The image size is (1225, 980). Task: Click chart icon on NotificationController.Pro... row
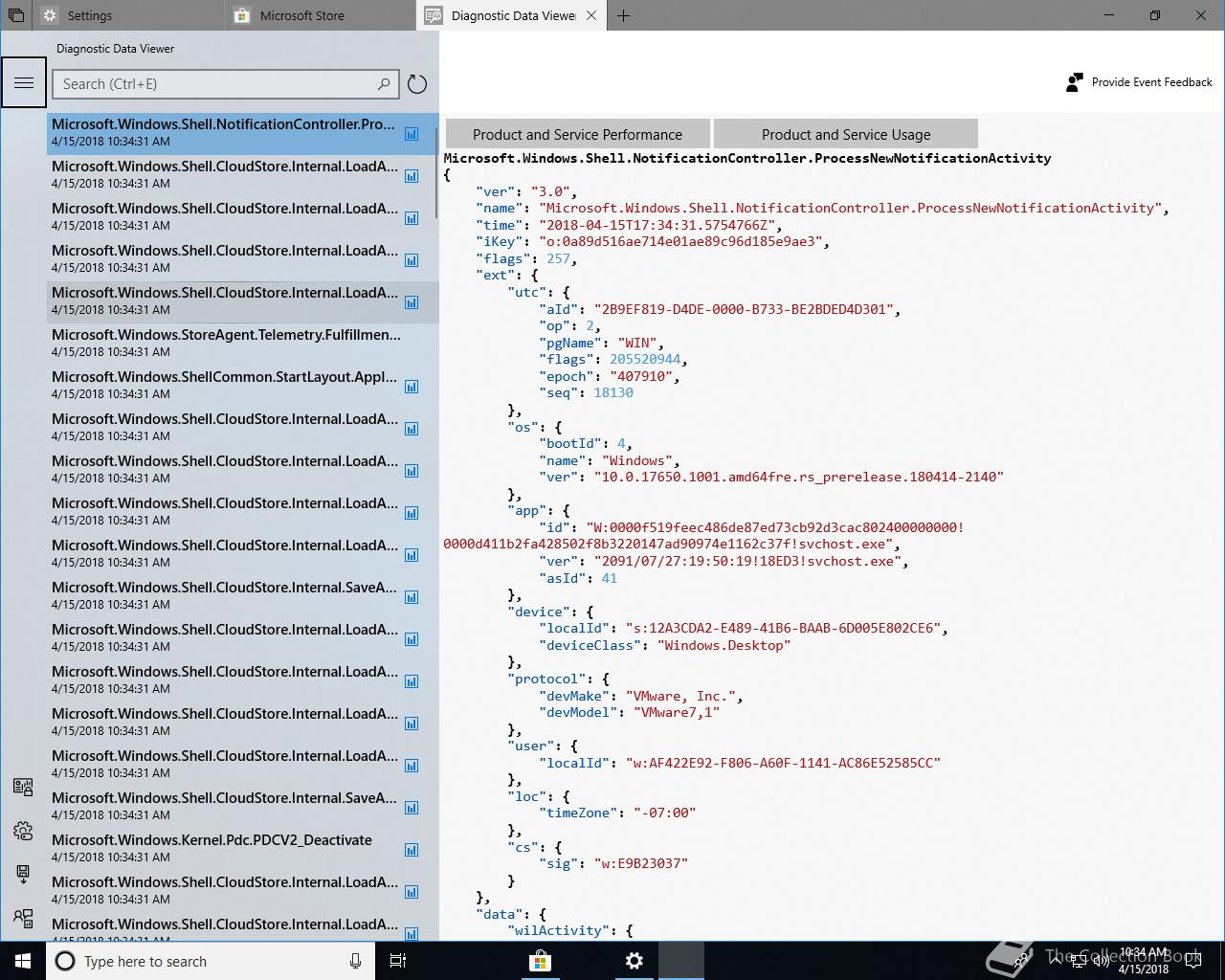pyautogui.click(x=412, y=134)
